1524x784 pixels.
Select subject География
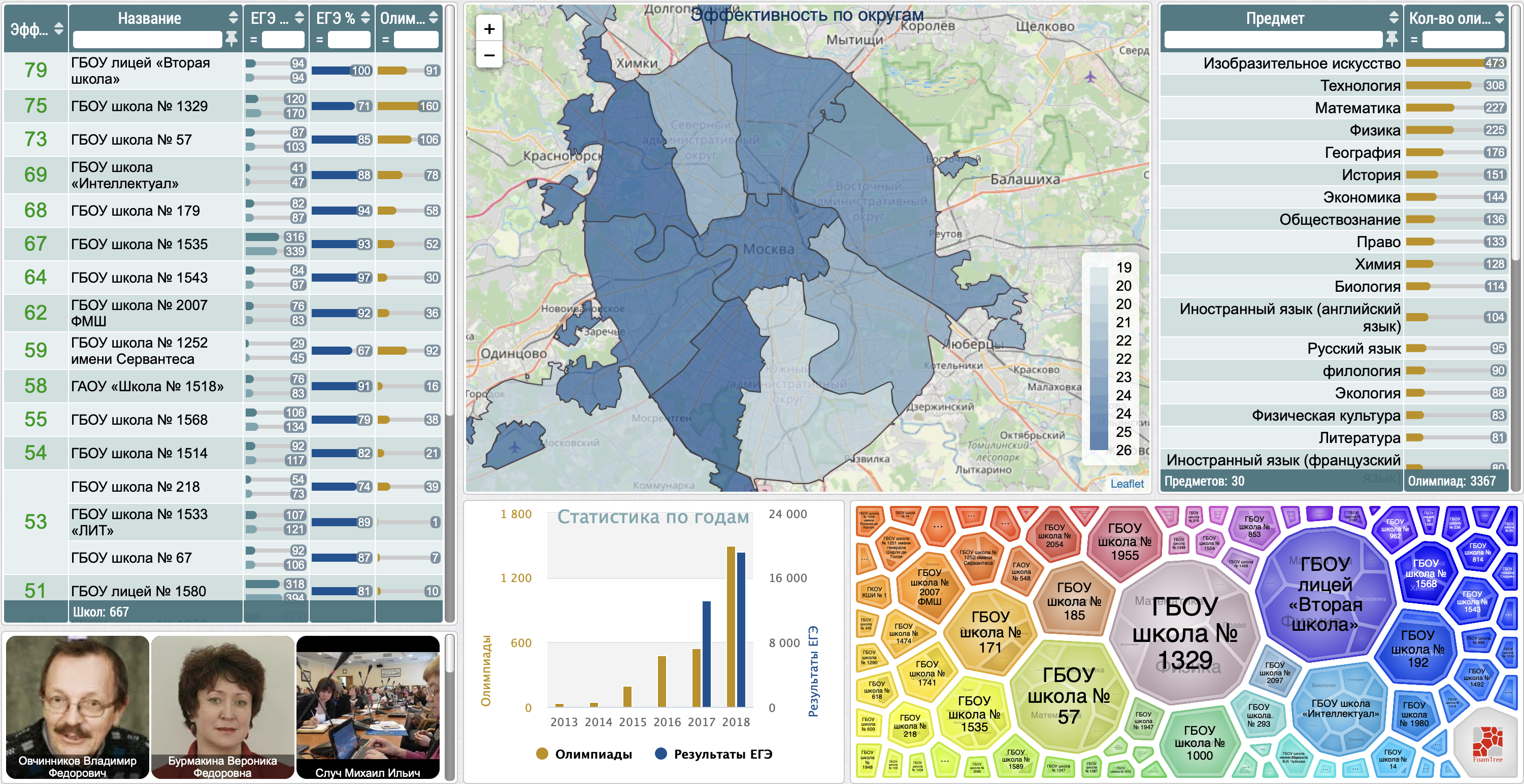point(1335,153)
